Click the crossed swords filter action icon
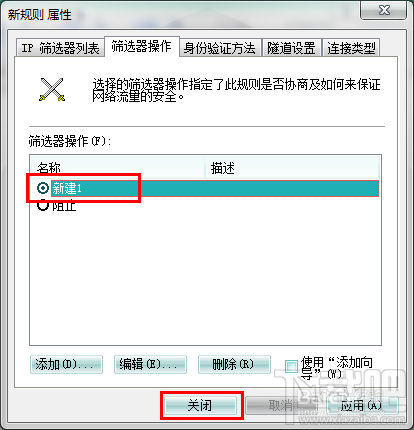The height and width of the screenshot is (430, 414). tap(52, 89)
